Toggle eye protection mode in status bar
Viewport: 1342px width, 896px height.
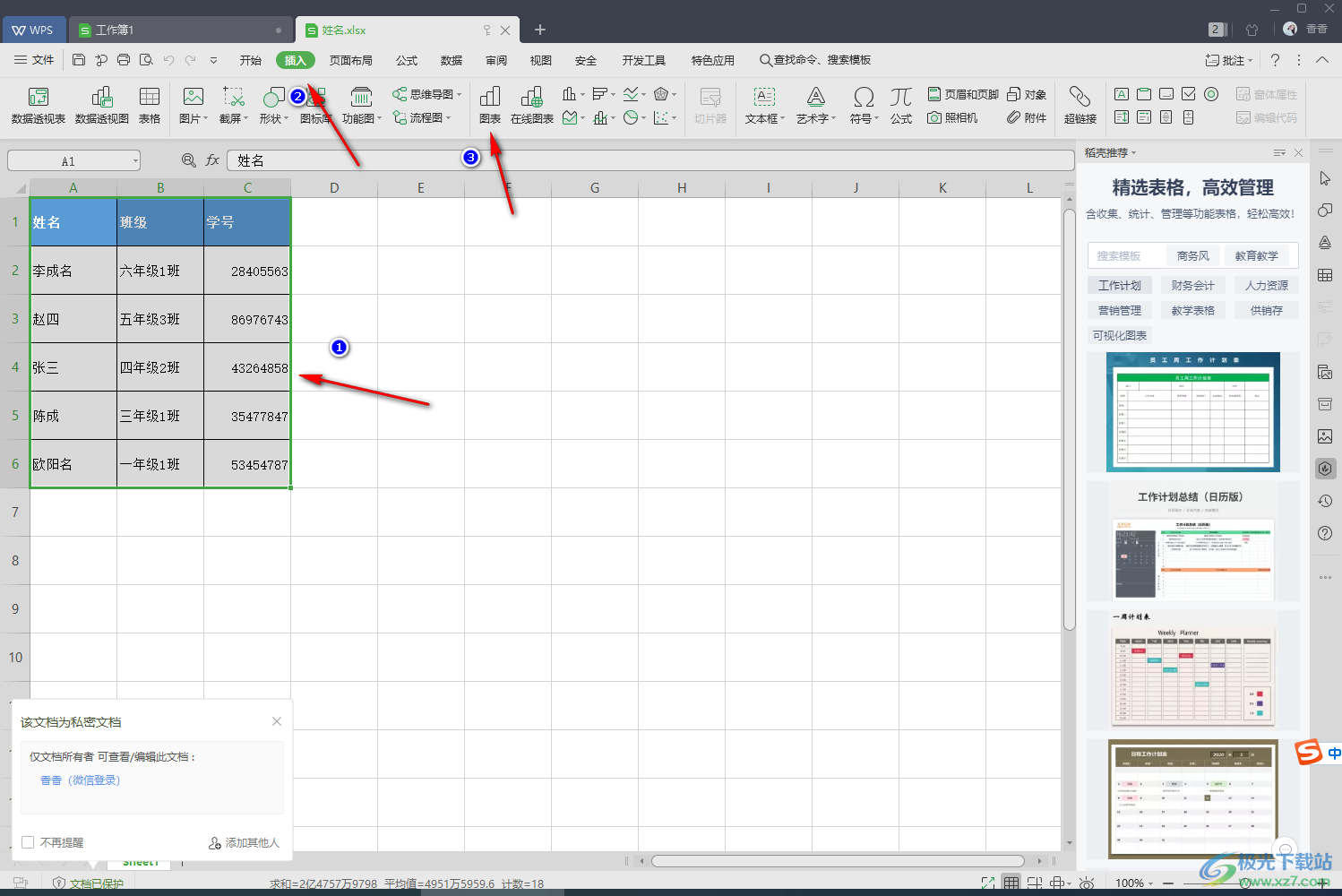pyautogui.click(x=1087, y=883)
